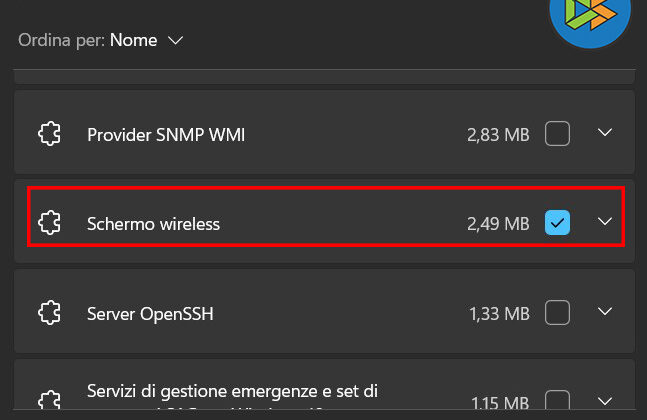Enable the Provider SNMP WMI checkbox
Screen dimensions: 647x420
point(557,134)
